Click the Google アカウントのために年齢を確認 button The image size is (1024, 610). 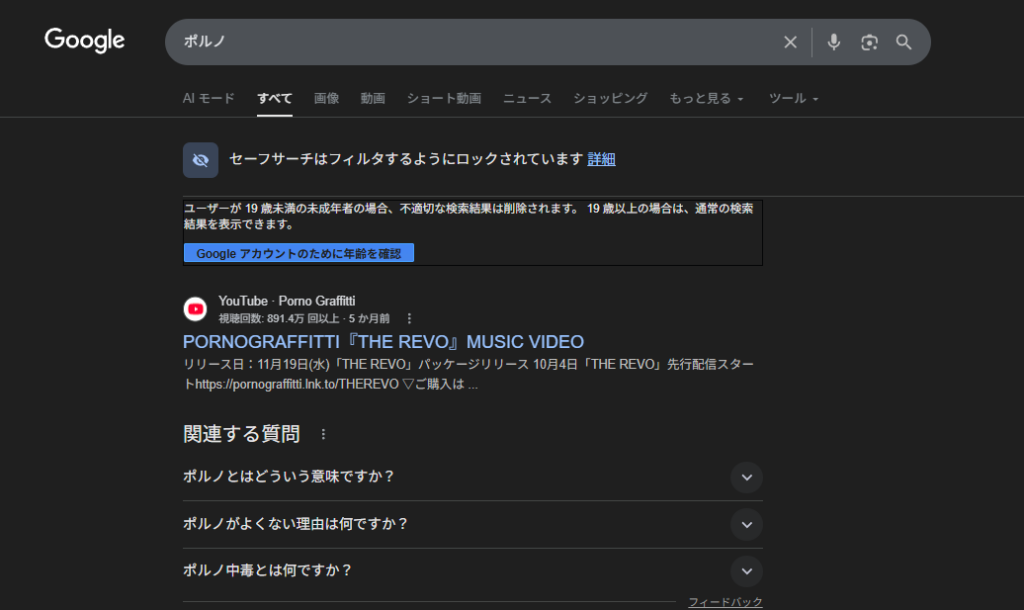[298, 254]
